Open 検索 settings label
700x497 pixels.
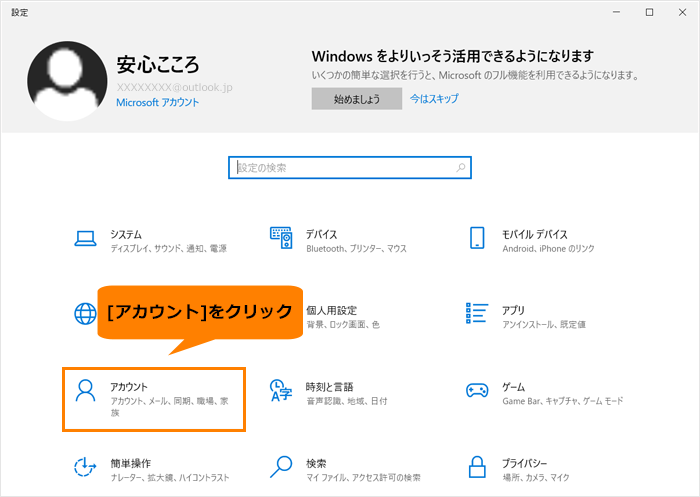pyautogui.click(x=316, y=463)
